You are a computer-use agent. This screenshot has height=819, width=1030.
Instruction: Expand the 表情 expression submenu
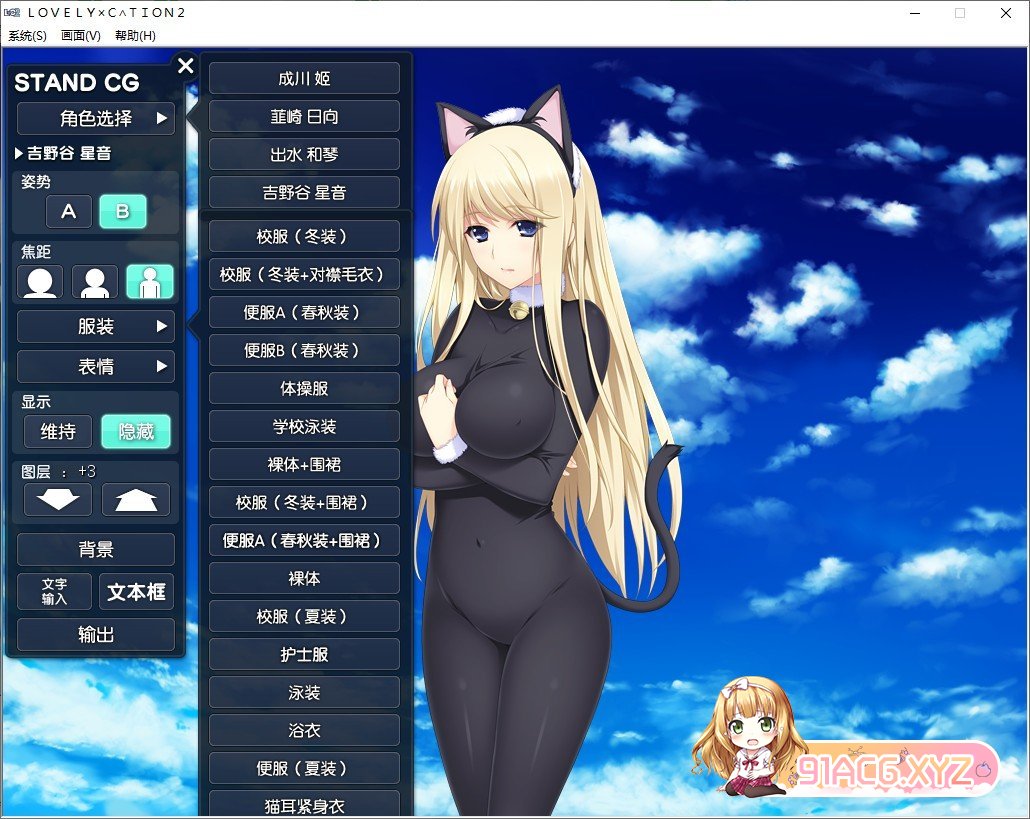(x=96, y=366)
